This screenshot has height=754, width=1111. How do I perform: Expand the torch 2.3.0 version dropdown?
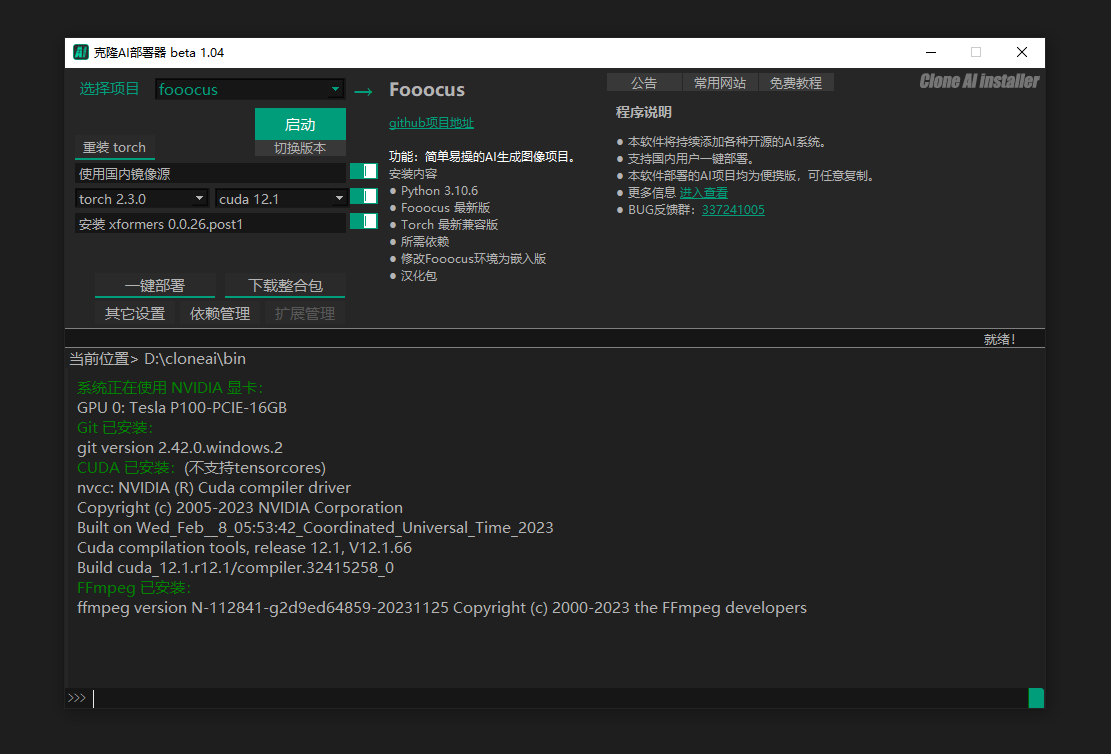click(142, 198)
